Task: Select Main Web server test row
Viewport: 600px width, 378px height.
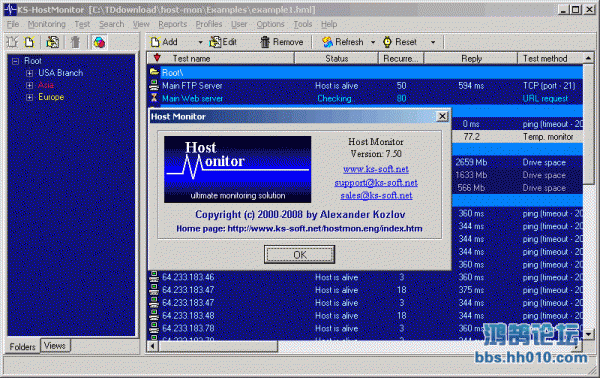Action: (365, 98)
